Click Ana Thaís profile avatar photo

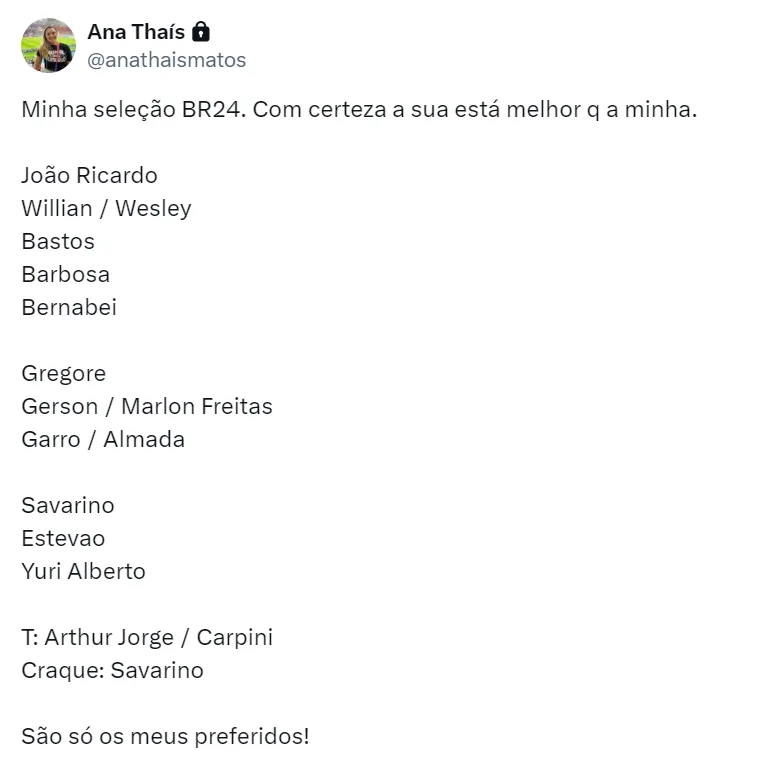point(48,45)
